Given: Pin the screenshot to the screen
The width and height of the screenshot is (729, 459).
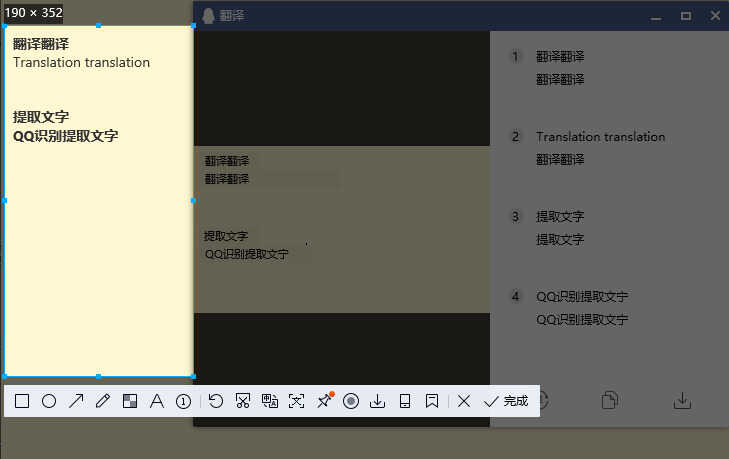Looking at the screenshot, I should tap(324, 400).
